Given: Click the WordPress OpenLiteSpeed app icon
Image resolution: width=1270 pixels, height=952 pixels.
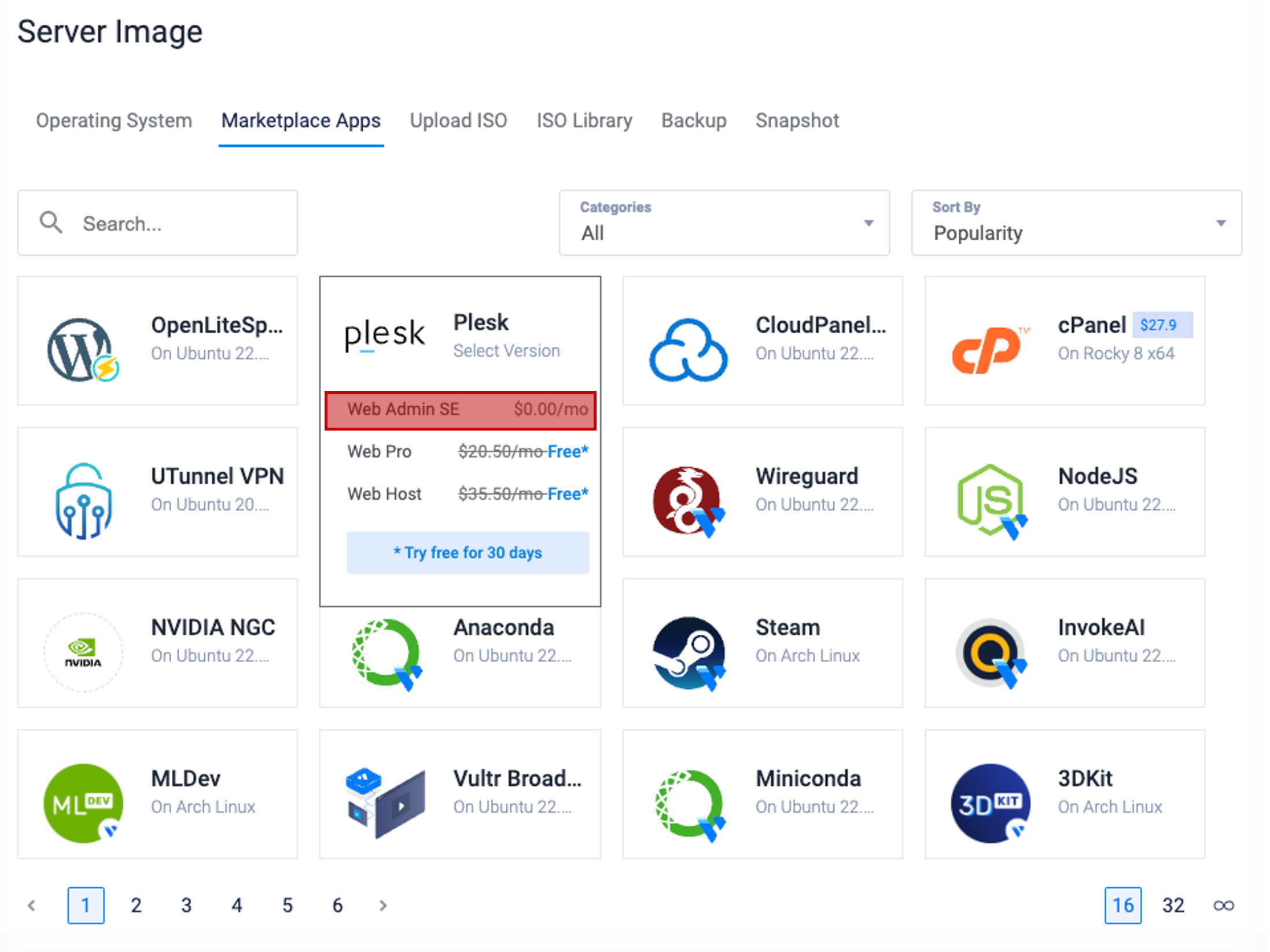Looking at the screenshot, I should click(83, 349).
